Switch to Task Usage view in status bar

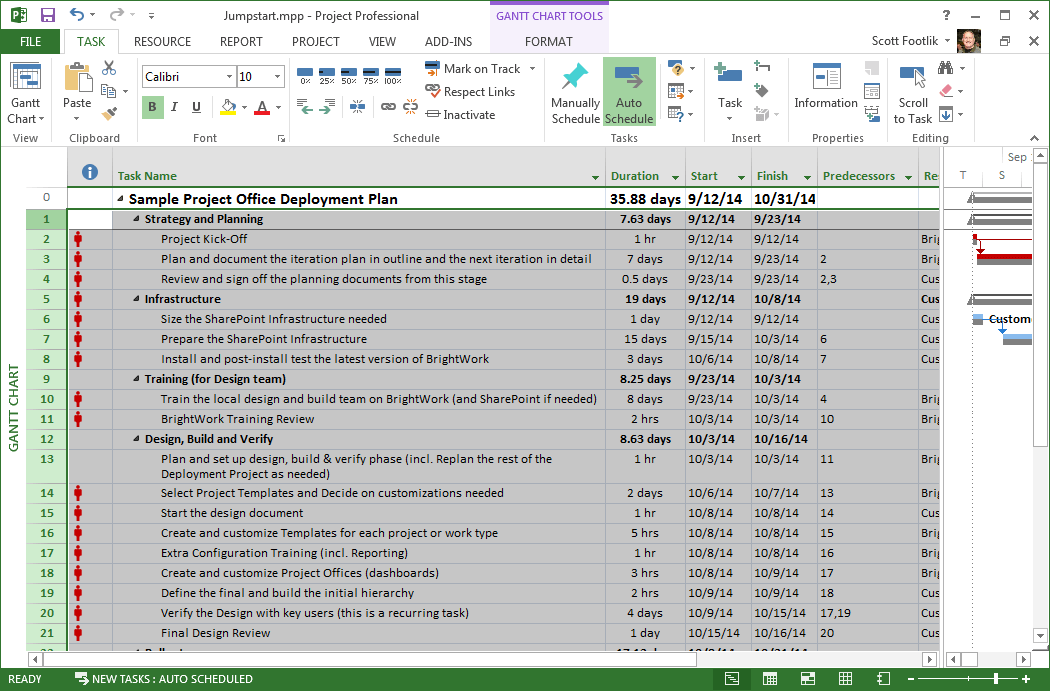pos(770,679)
